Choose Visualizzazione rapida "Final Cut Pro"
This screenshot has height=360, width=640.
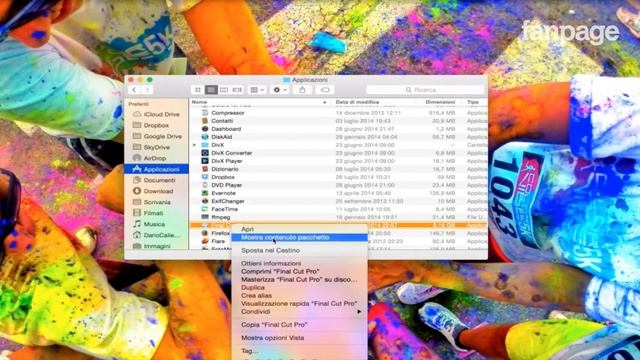tap(299, 304)
